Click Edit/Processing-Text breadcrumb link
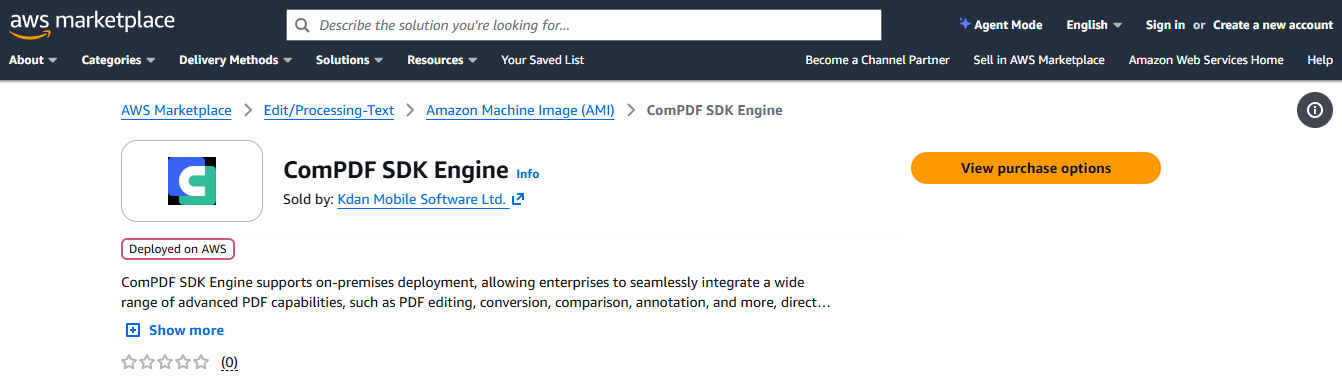Viewport: 1342px width, 380px height. (329, 110)
